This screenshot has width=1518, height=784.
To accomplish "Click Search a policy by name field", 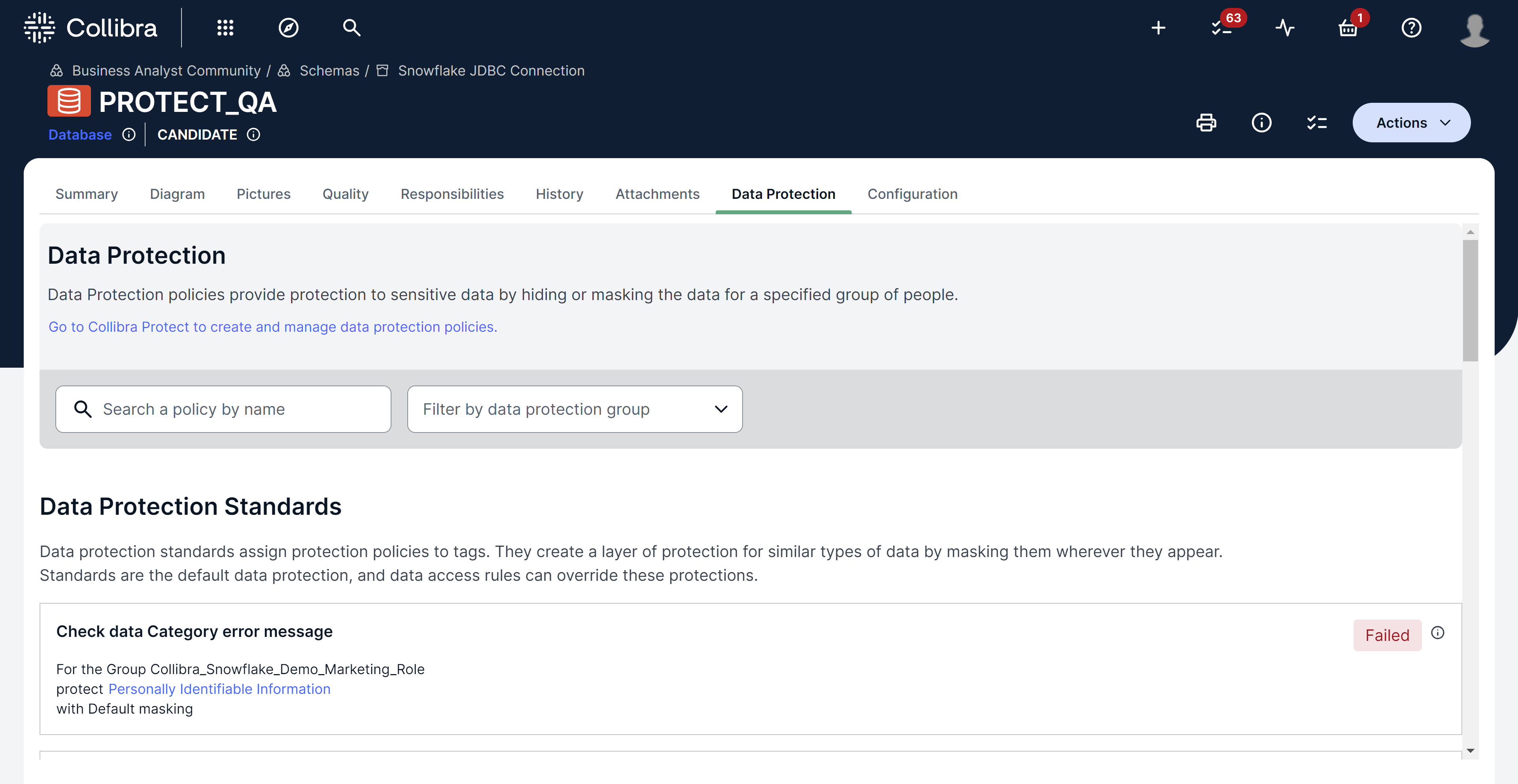I will click(223, 409).
